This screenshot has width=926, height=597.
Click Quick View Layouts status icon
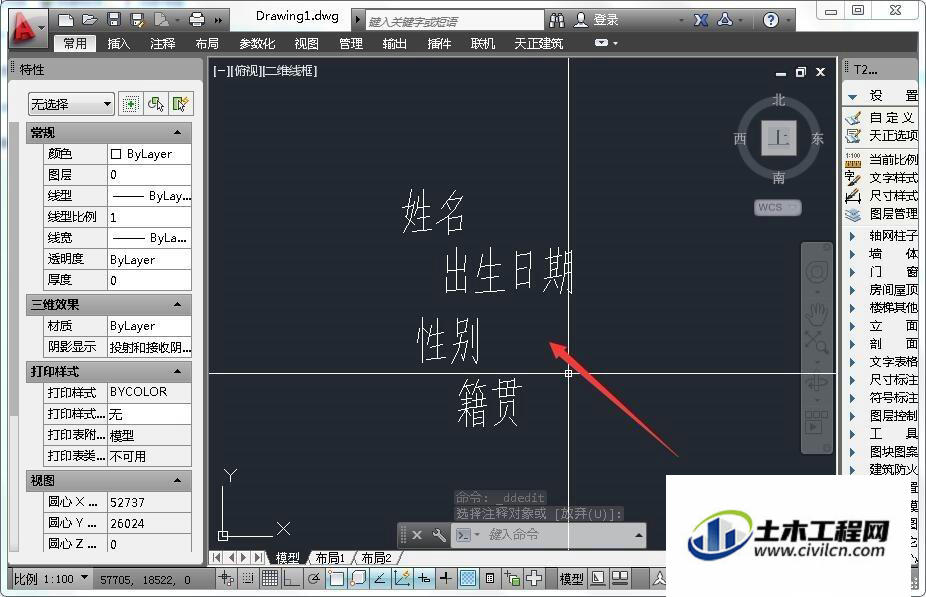click(x=598, y=579)
